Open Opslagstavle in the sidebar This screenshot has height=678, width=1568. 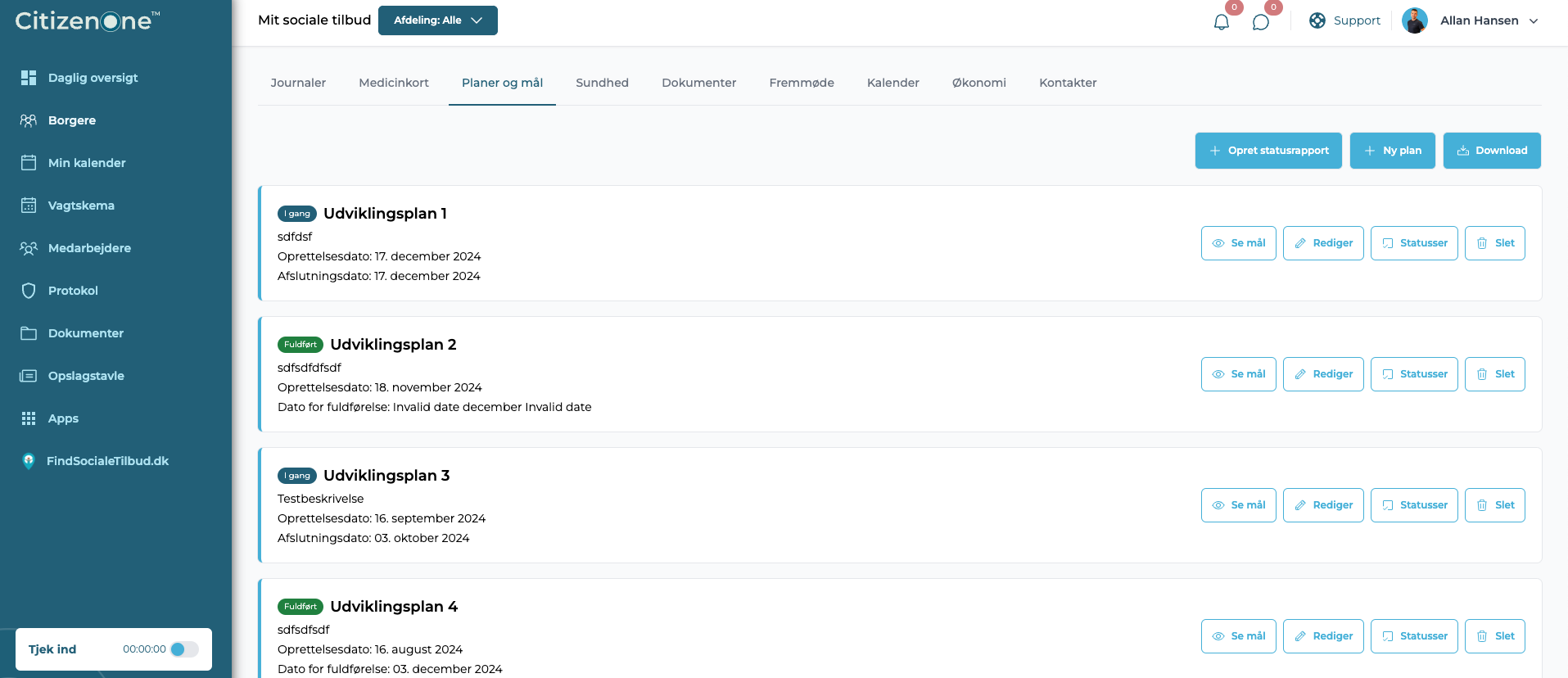[86, 376]
